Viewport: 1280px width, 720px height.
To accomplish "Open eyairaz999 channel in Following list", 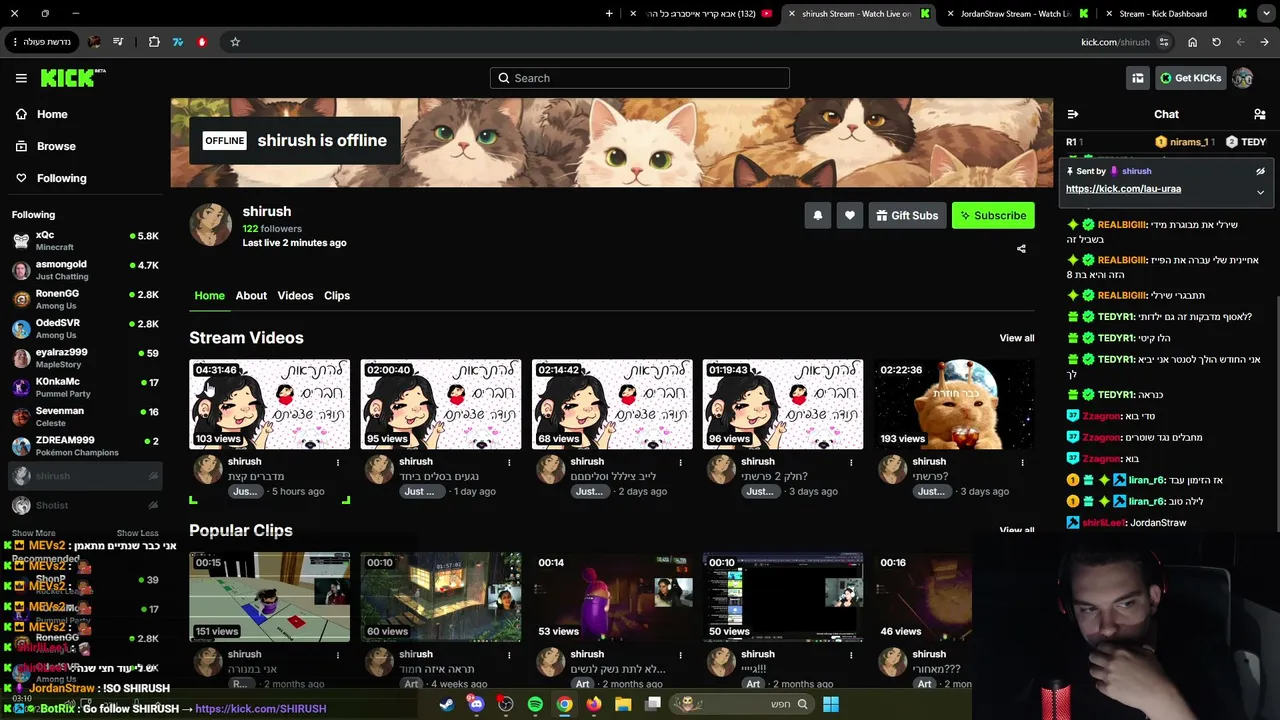I will pos(86,358).
